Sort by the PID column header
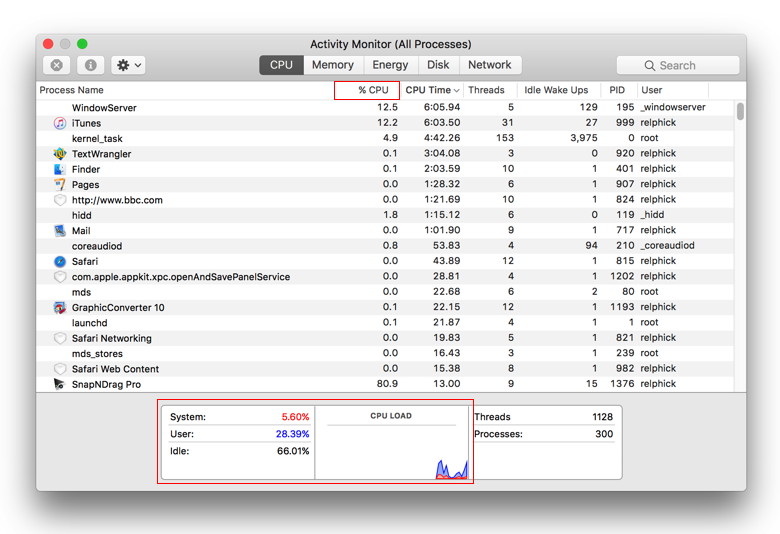Image resolution: width=780 pixels, height=534 pixels. 618,90
